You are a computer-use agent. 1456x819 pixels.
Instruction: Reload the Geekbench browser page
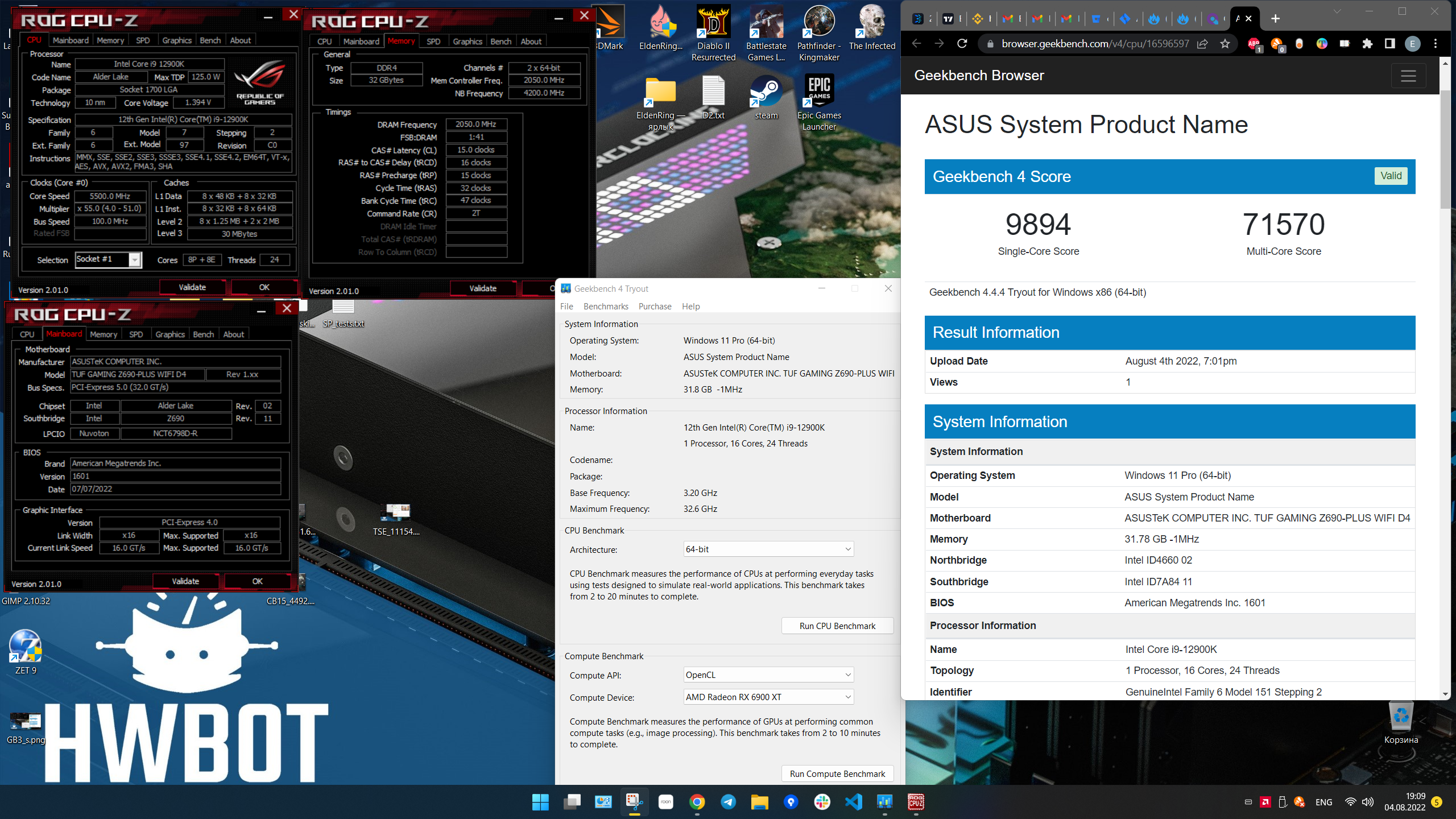(962, 44)
